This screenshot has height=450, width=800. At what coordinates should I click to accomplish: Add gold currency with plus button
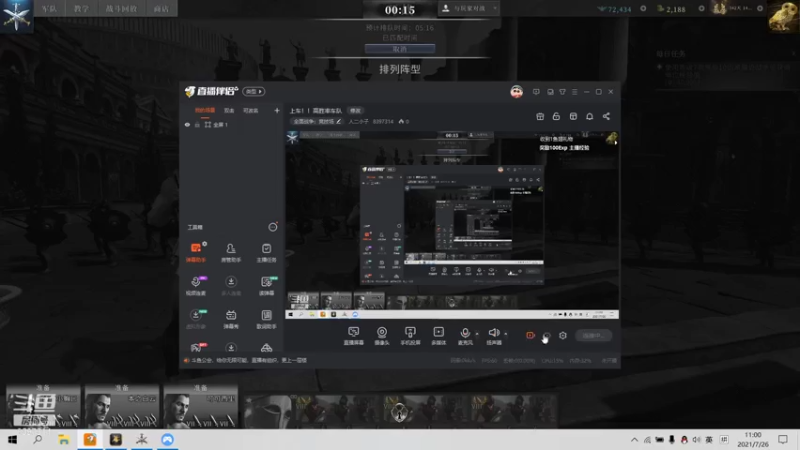pyautogui.click(x=701, y=9)
